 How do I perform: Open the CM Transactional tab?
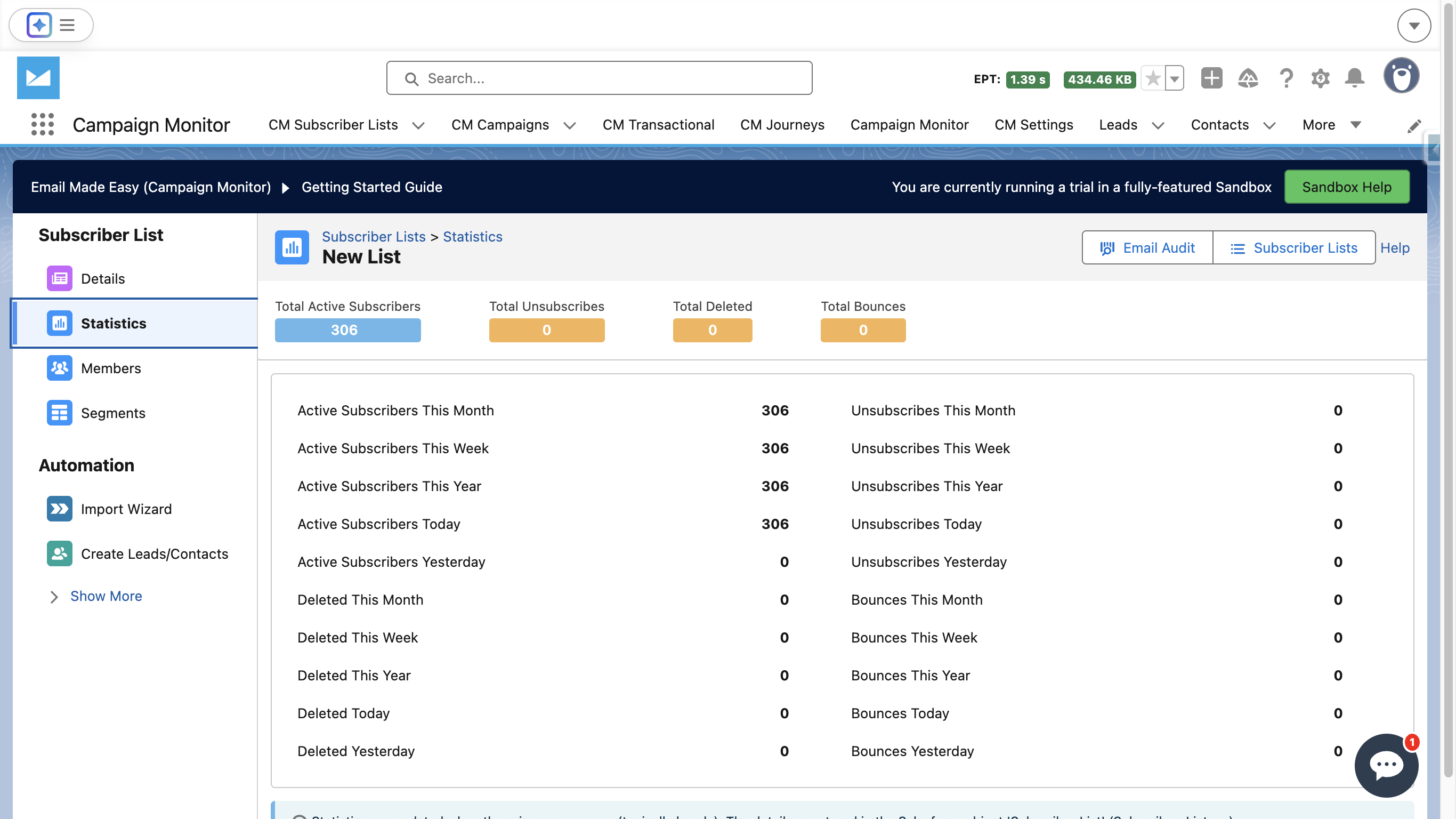(658, 124)
